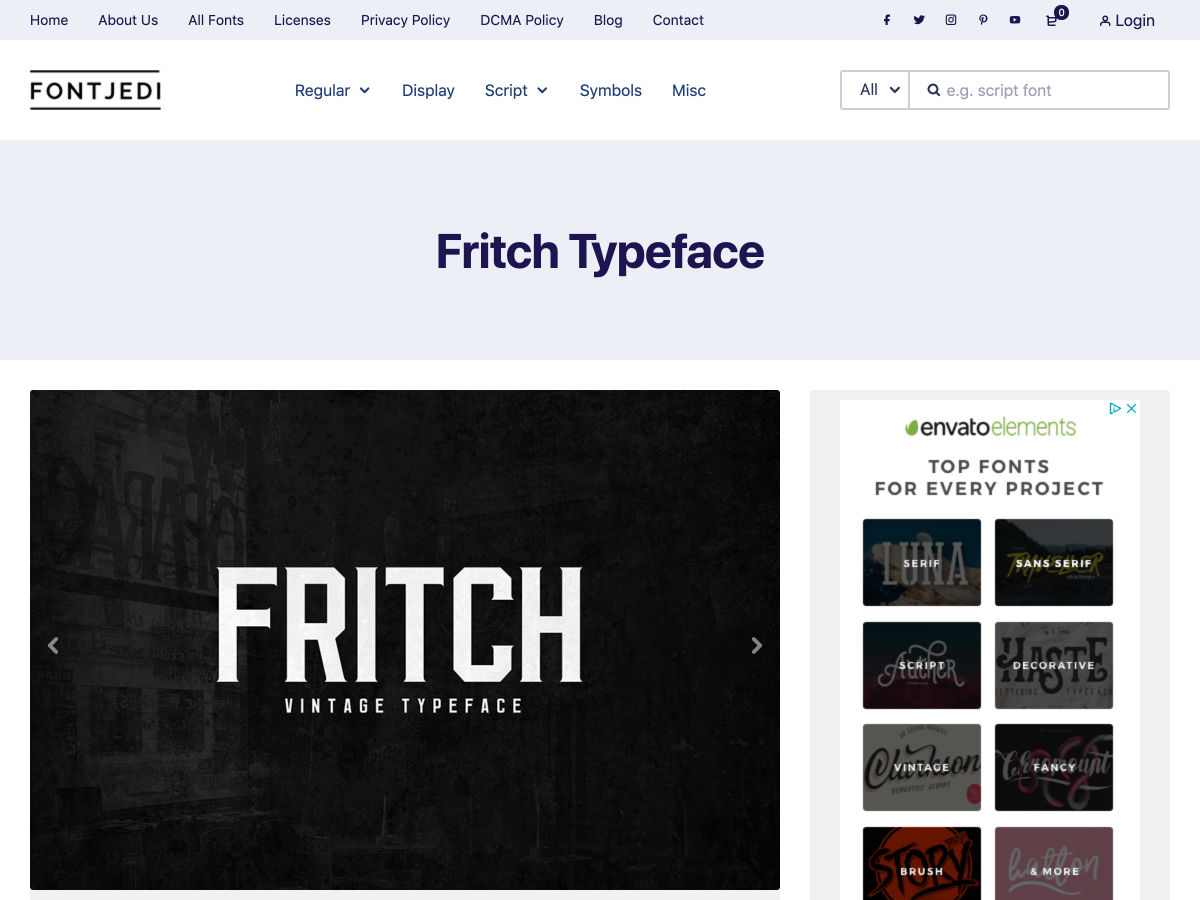Click 'Top Fonts For Every Project' text
The width and height of the screenshot is (1200, 900).
tap(989, 477)
